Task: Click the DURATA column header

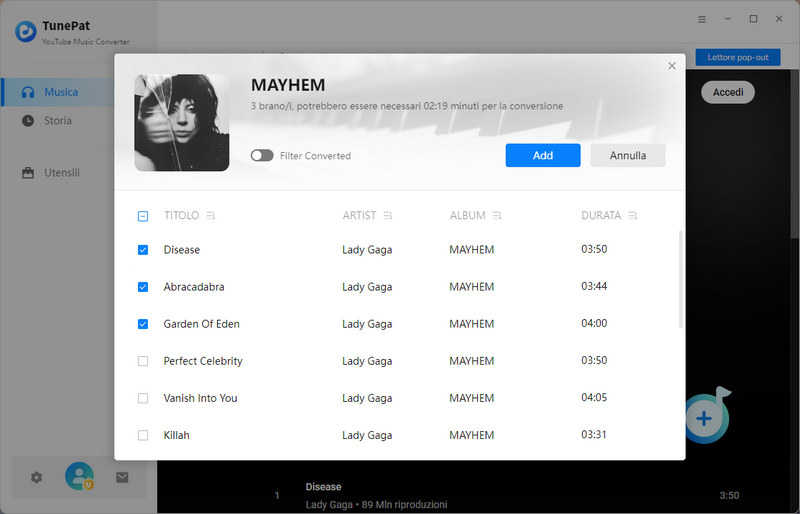Action: pyautogui.click(x=601, y=215)
